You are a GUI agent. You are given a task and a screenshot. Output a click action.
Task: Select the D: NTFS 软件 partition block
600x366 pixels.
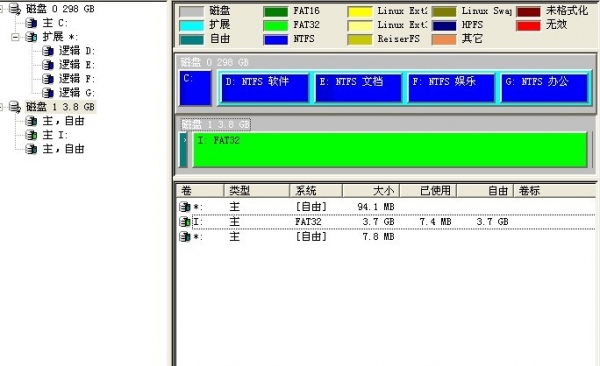tap(265, 88)
